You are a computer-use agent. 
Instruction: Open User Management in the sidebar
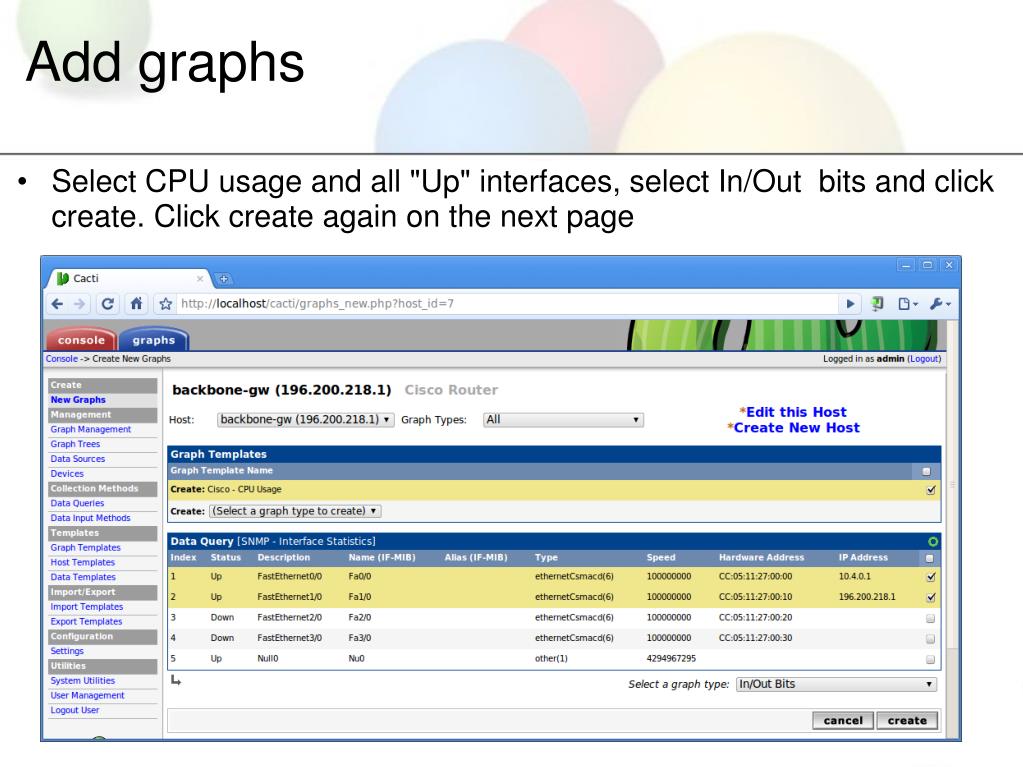pyautogui.click(x=87, y=695)
